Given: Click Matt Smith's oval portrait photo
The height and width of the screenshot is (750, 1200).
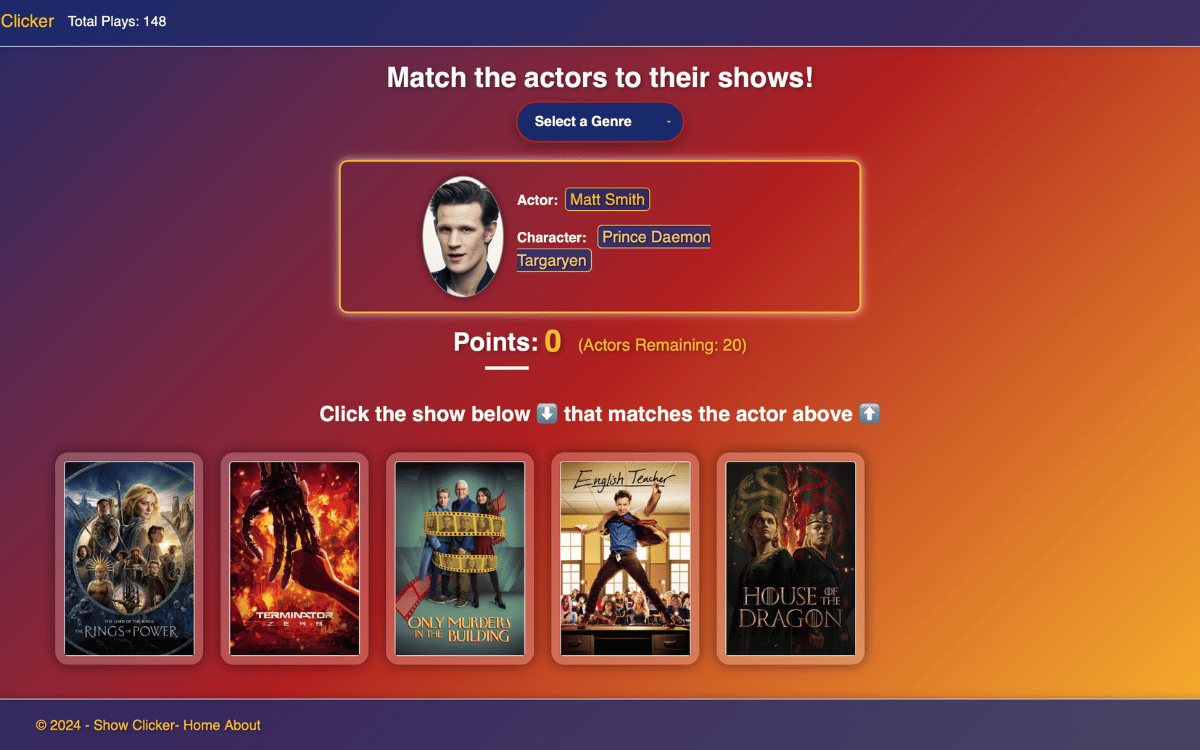Looking at the screenshot, I should click(x=463, y=237).
